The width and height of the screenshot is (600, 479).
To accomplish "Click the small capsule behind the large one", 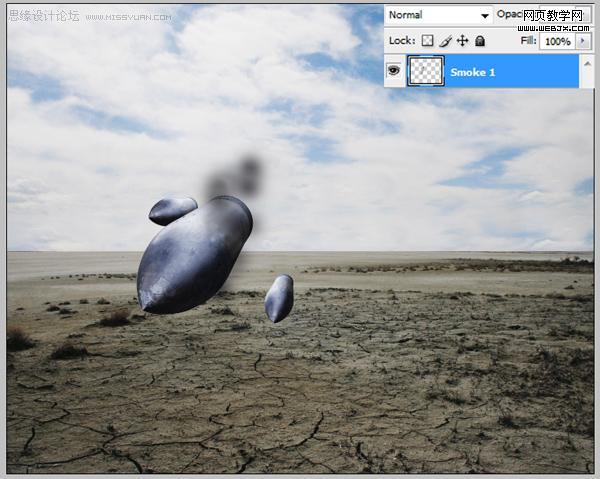I will pyautogui.click(x=173, y=210).
